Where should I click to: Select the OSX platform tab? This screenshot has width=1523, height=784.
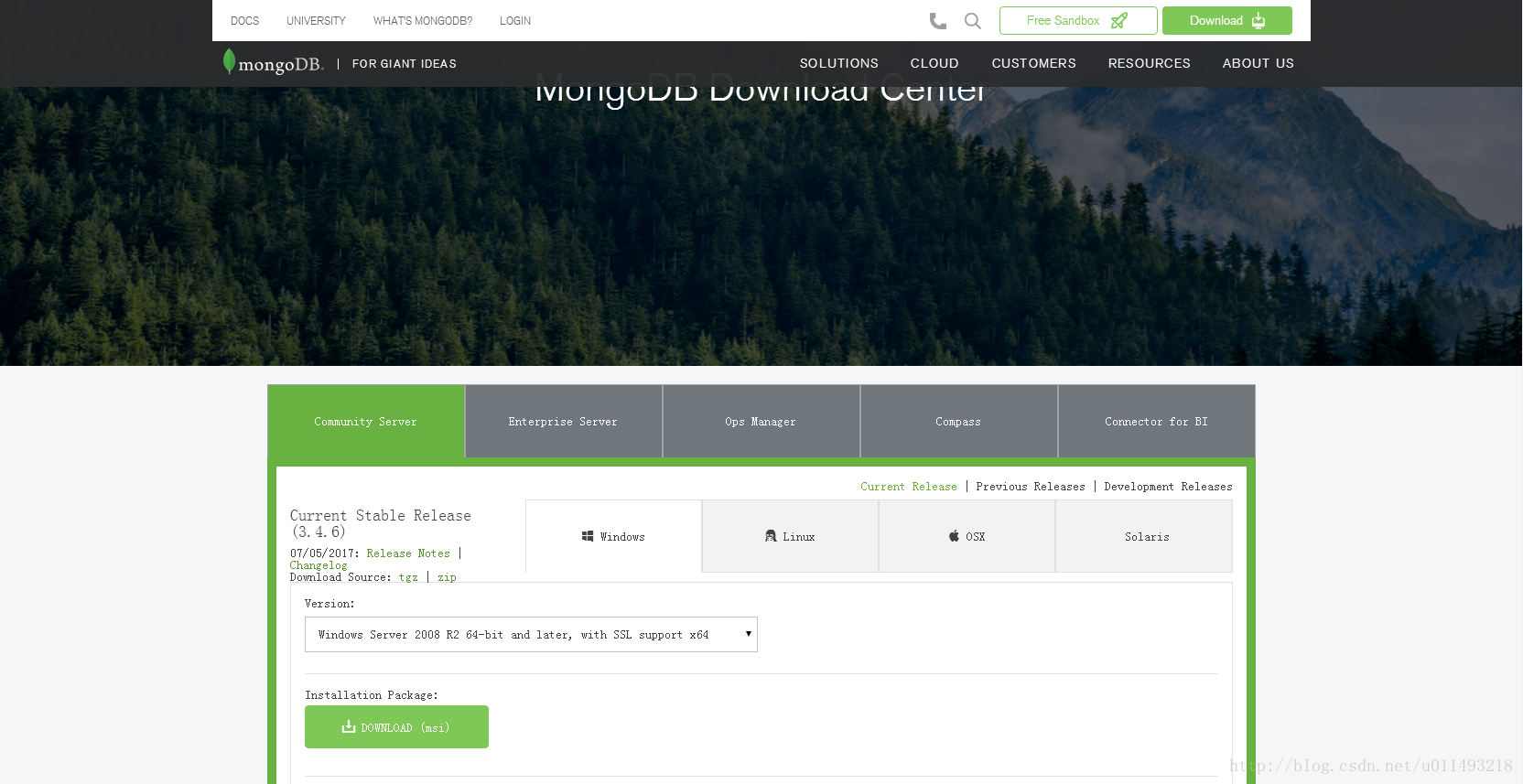pyautogui.click(x=967, y=536)
